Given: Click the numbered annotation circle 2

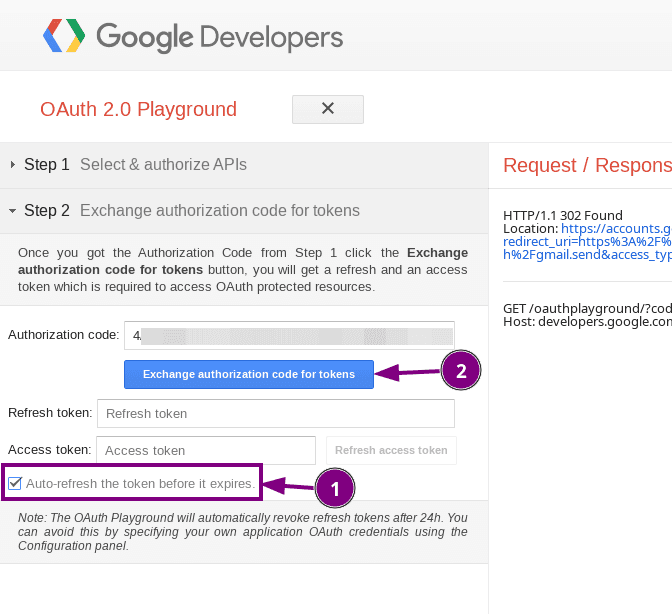Looking at the screenshot, I should pos(461,371).
